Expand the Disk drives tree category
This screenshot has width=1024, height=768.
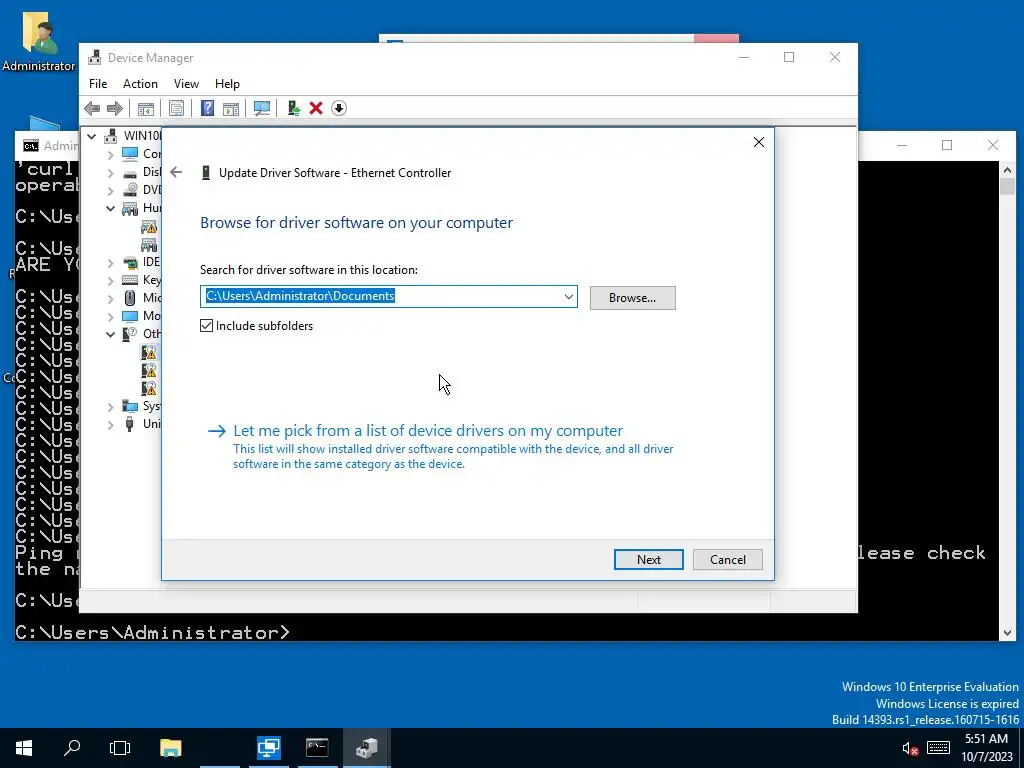(110, 173)
